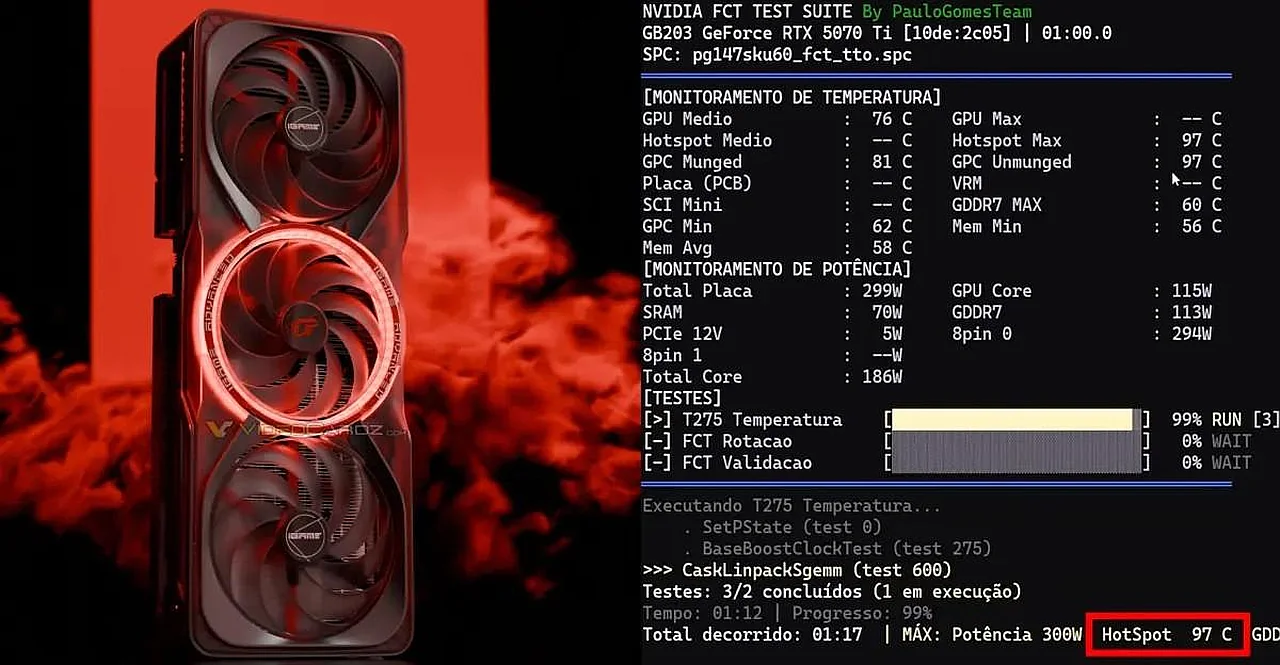Click the 'GPC Min' label
This screenshot has height=665, width=1280.
point(677,226)
